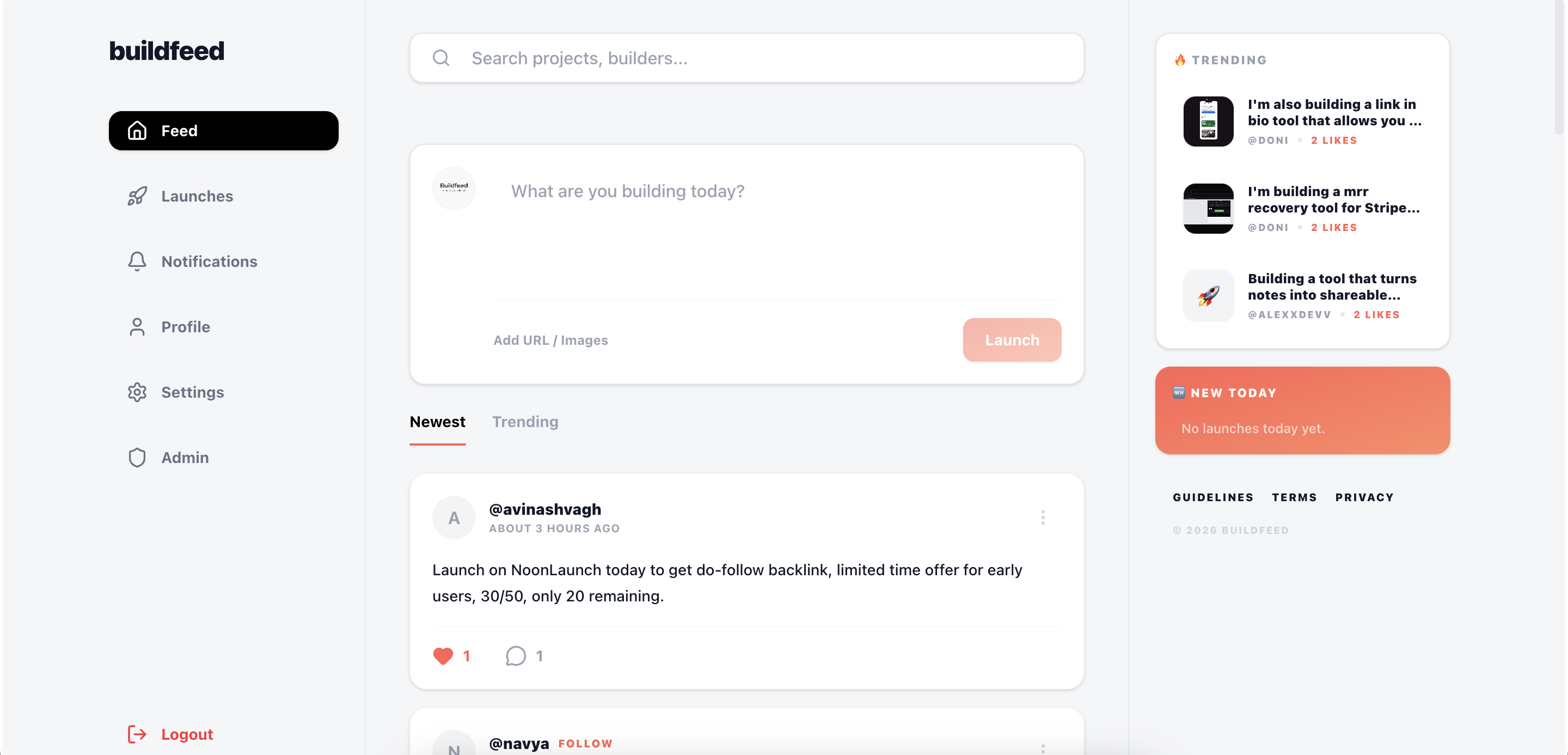Open the Guidelines link

click(x=1212, y=497)
